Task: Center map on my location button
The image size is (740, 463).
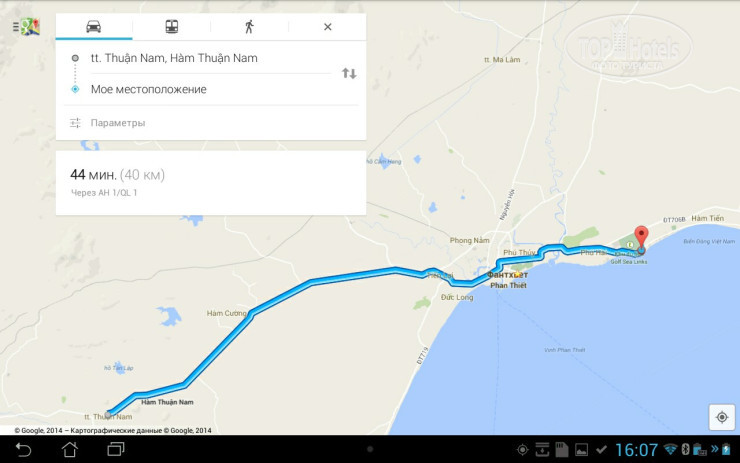Action: click(x=722, y=417)
